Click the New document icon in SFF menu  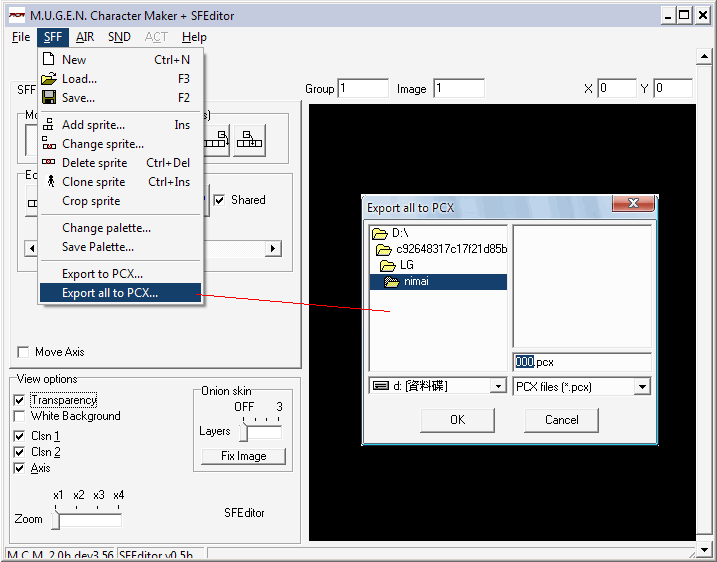[x=48, y=59]
